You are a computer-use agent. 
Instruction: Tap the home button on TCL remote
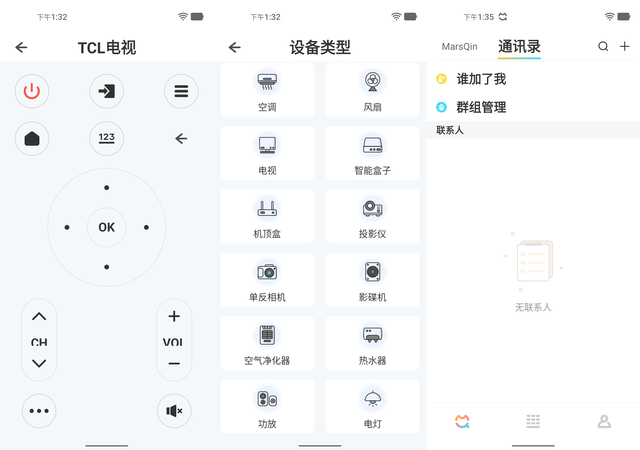(32, 138)
